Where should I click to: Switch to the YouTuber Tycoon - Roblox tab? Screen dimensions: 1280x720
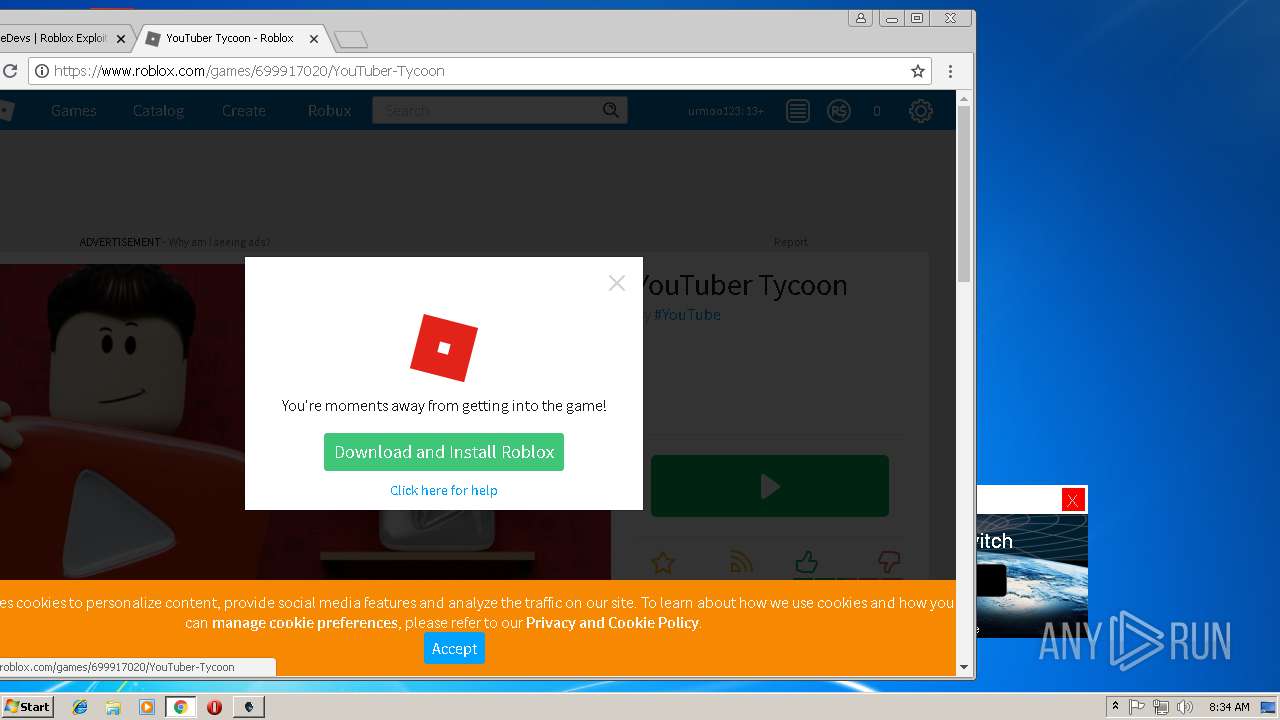231,38
